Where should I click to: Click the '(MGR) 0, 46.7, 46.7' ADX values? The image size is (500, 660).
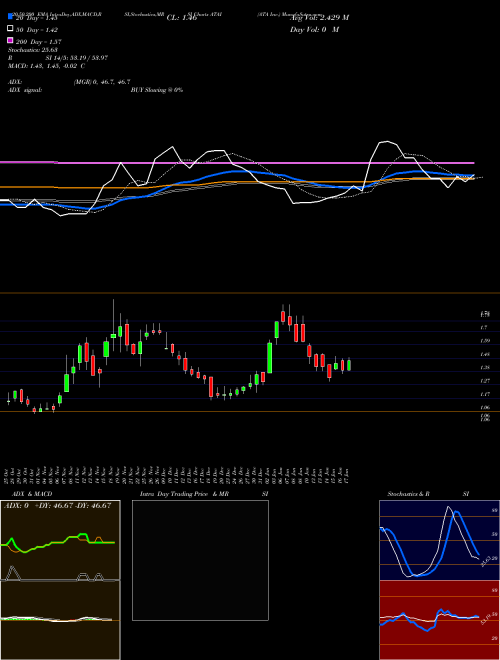[102, 82]
